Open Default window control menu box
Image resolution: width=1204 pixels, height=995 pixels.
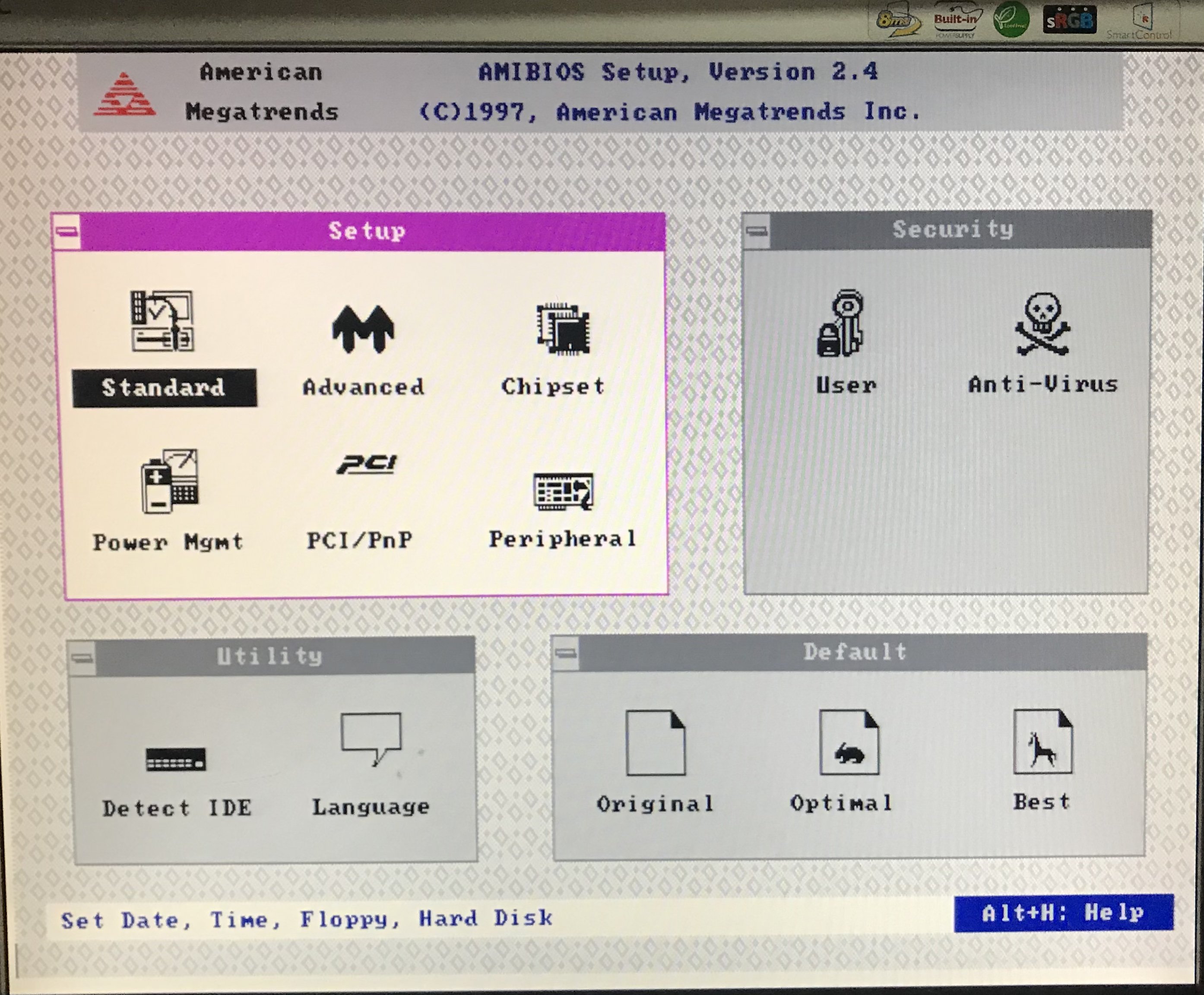tap(566, 653)
